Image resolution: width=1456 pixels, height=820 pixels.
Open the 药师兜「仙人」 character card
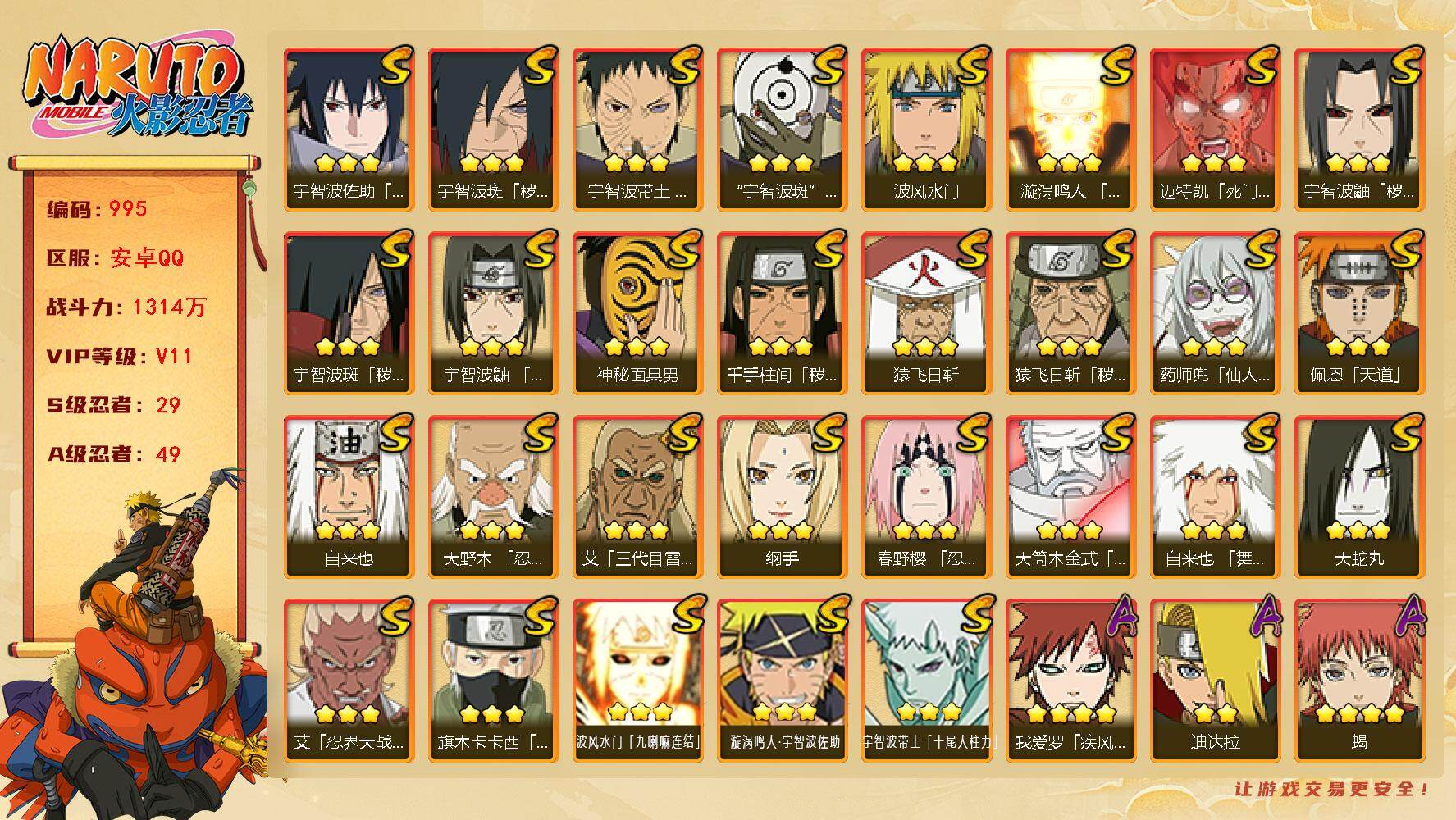(x=1215, y=312)
